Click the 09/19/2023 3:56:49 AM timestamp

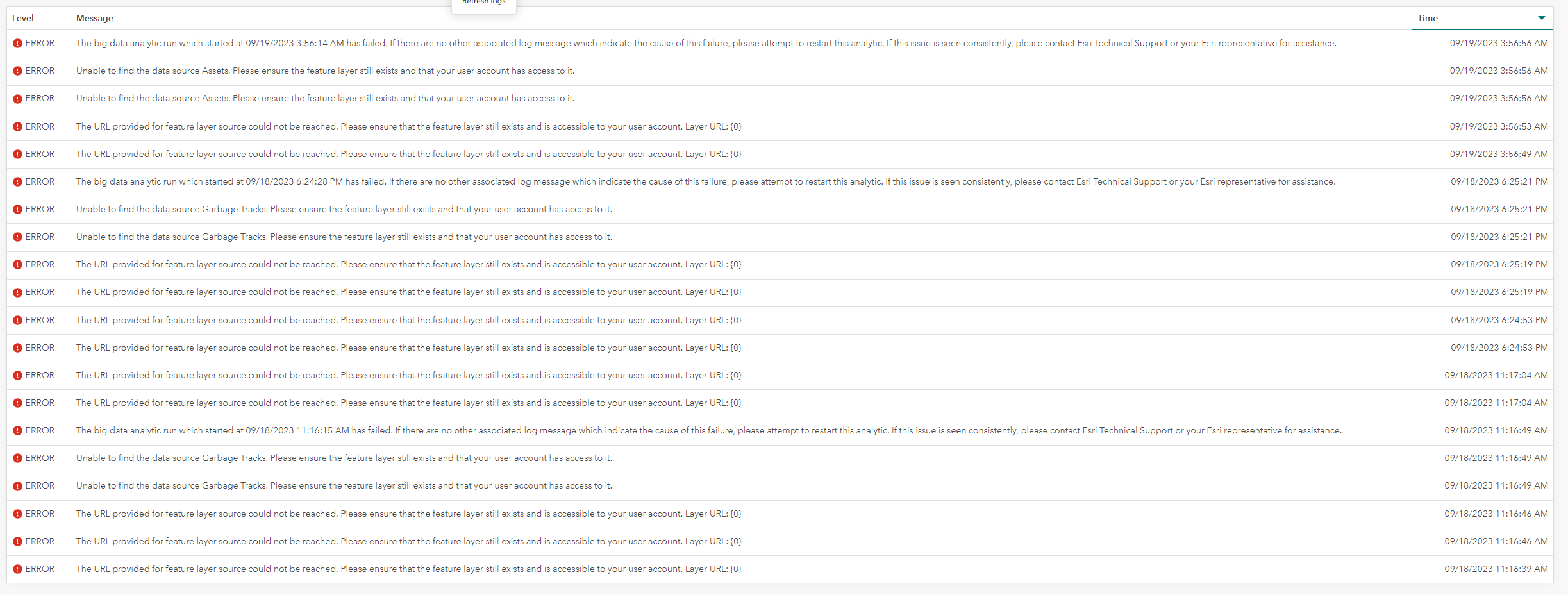(1498, 154)
